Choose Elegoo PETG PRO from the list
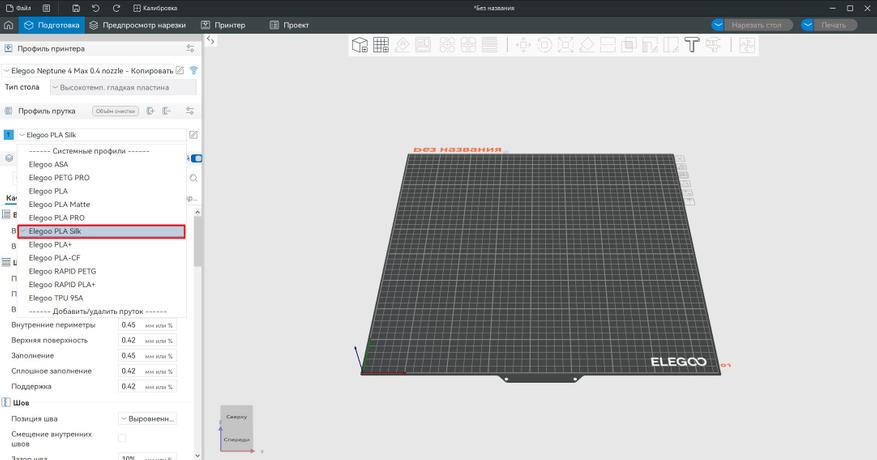877x460 pixels. (59, 177)
